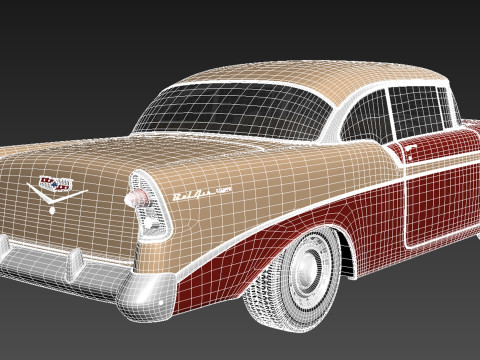Select the Chevrolet crest emblem on the trunk
This screenshot has height=360, width=480.
(56, 184)
